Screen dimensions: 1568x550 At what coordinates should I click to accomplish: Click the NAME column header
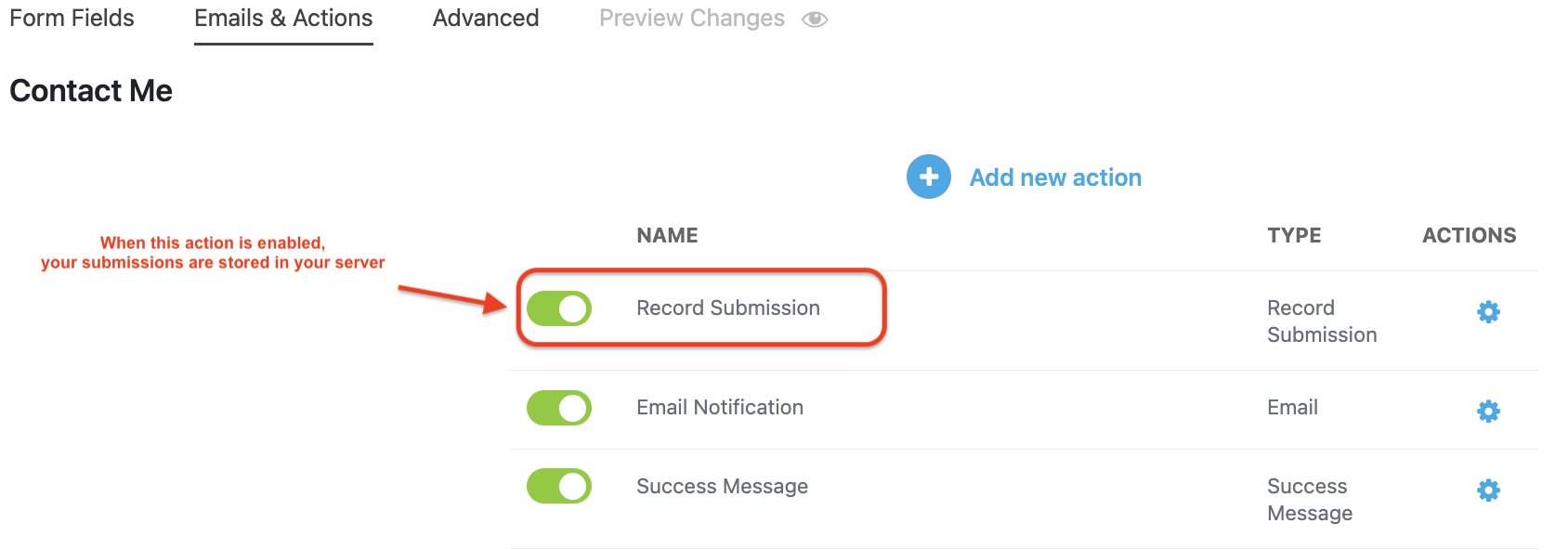pyautogui.click(x=667, y=236)
